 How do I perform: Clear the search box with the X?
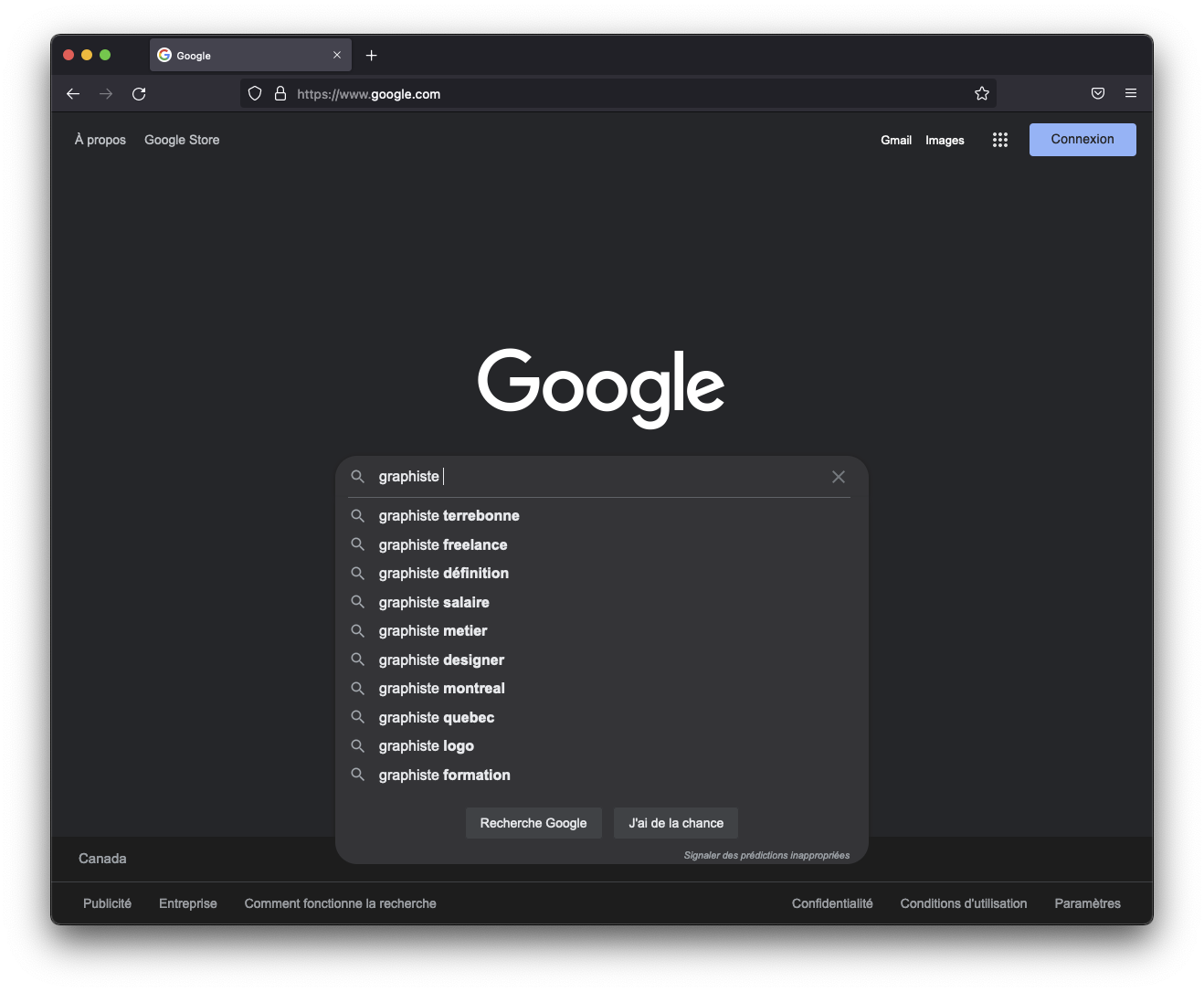click(839, 477)
